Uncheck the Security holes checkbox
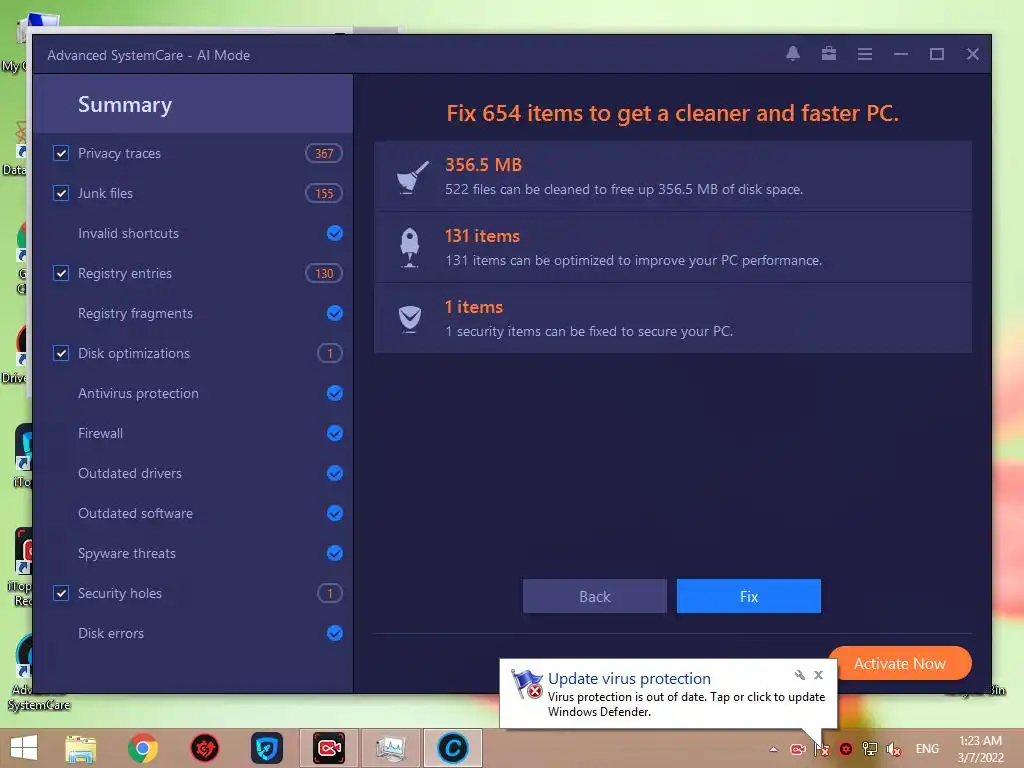Viewport: 1024px width, 768px height. pyautogui.click(x=61, y=593)
